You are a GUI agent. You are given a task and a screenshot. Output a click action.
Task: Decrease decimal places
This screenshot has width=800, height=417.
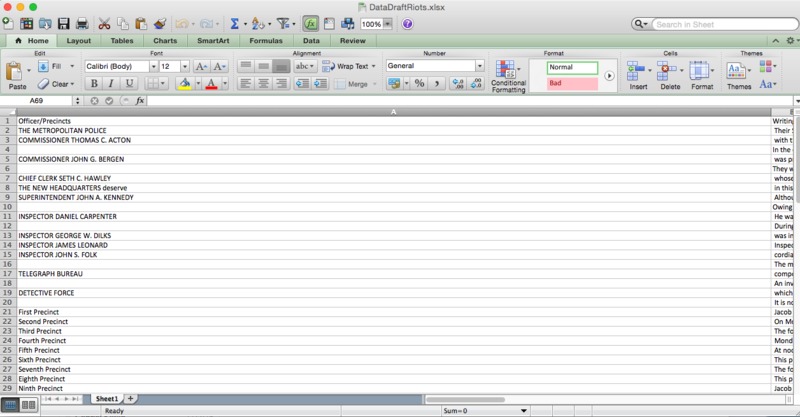[x=476, y=83]
